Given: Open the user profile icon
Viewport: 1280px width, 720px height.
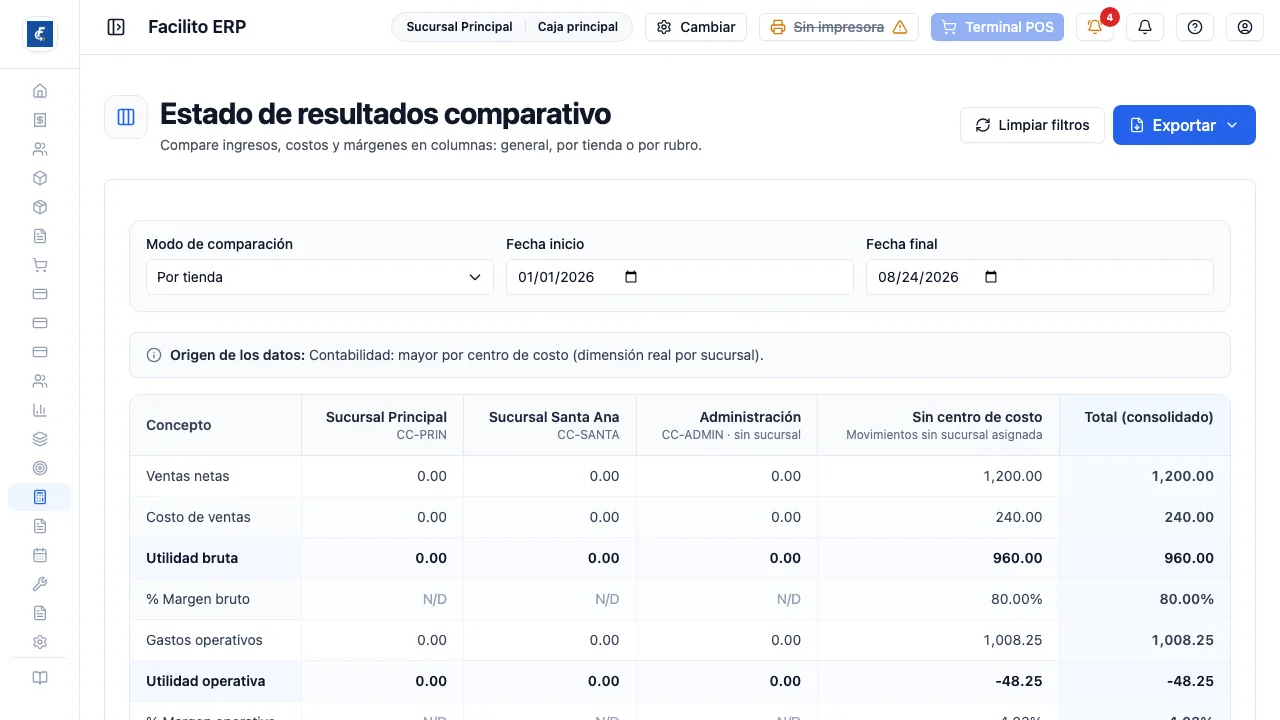Looking at the screenshot, I should [x=1245, y=27].
